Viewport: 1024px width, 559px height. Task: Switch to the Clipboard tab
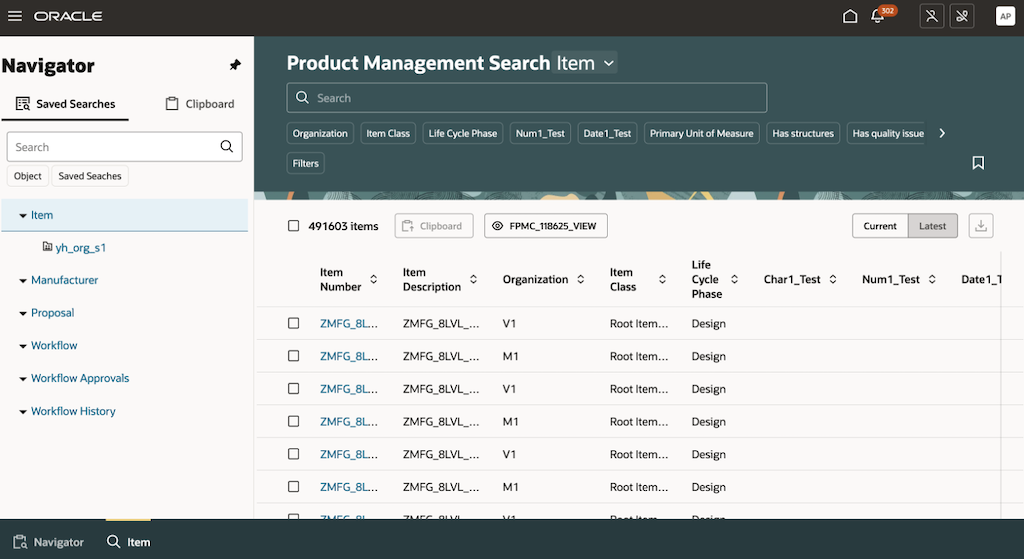pyautogui.click(x=200, y=104)
